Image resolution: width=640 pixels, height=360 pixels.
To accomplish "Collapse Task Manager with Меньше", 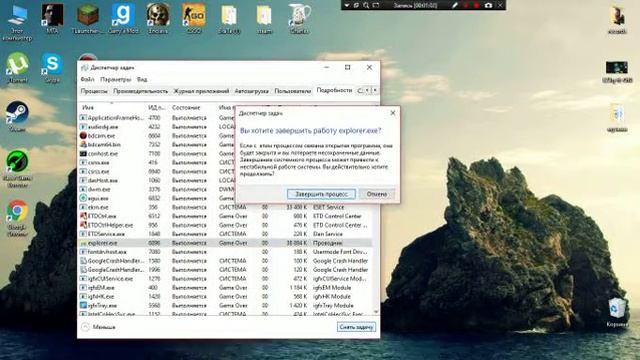I will coord(98,327).
